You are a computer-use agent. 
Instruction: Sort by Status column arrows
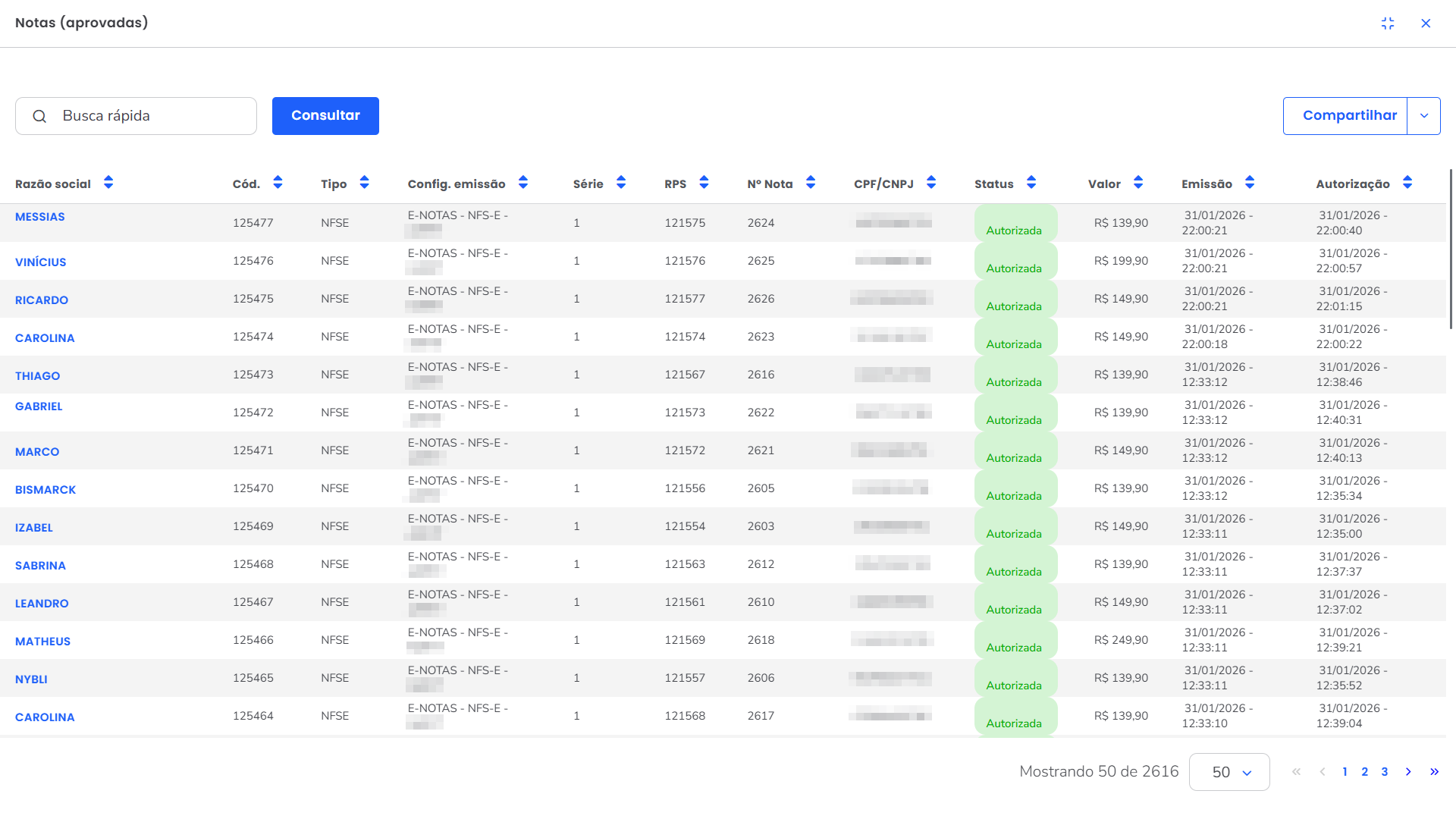pos(1031,183)
